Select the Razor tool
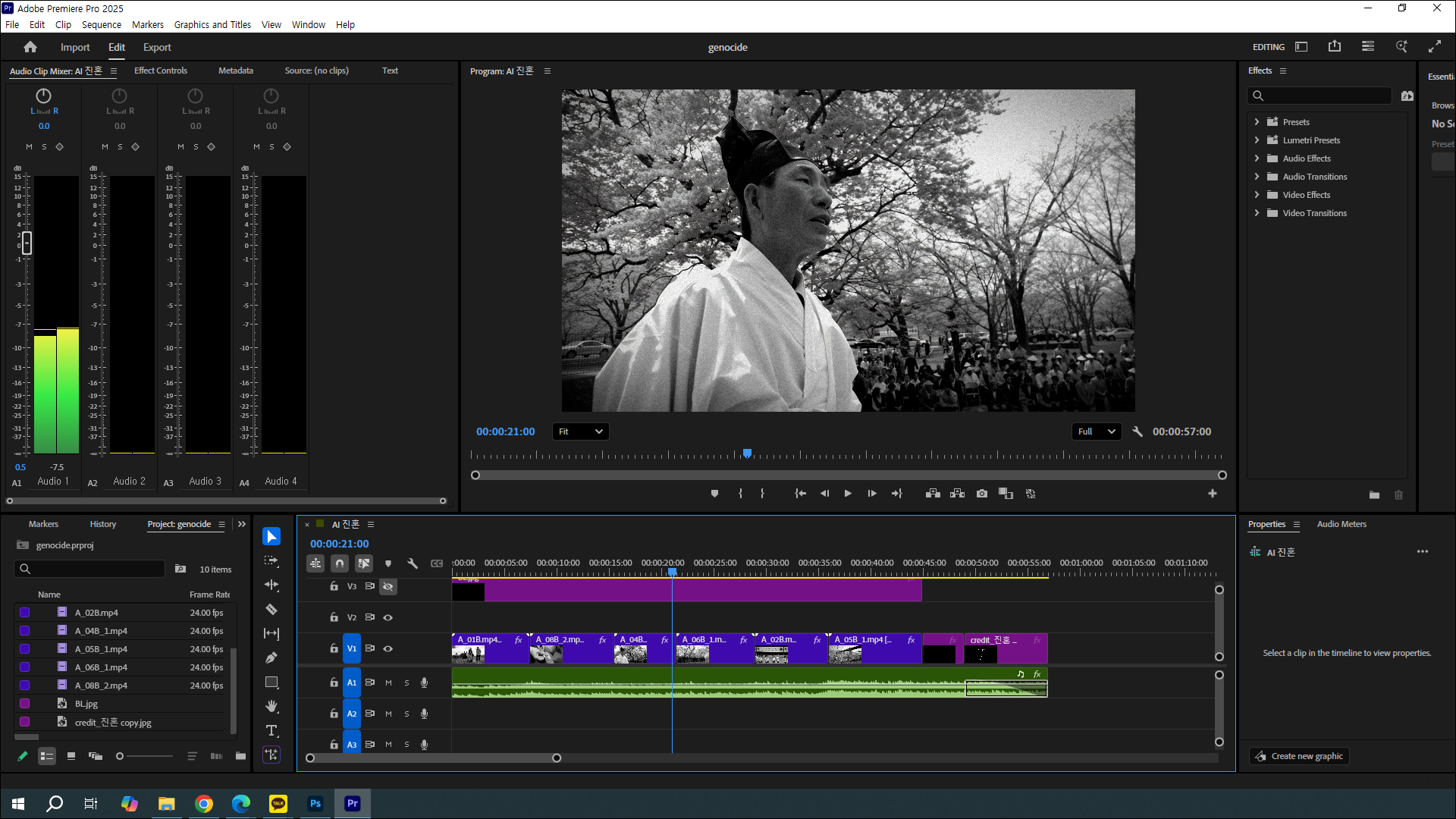 [x=271, y=610]
